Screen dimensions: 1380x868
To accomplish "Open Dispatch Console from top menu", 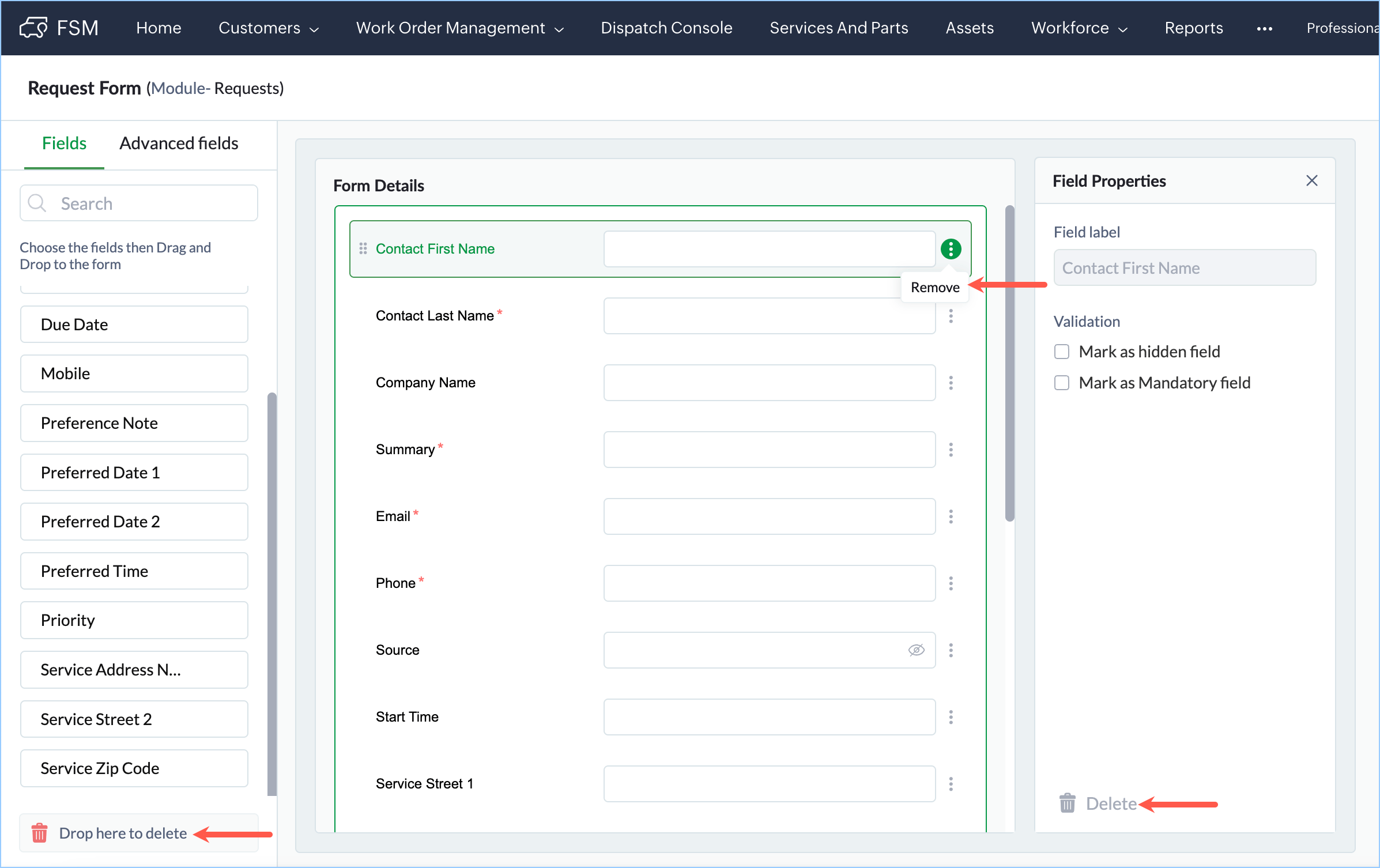I will 666,28.
